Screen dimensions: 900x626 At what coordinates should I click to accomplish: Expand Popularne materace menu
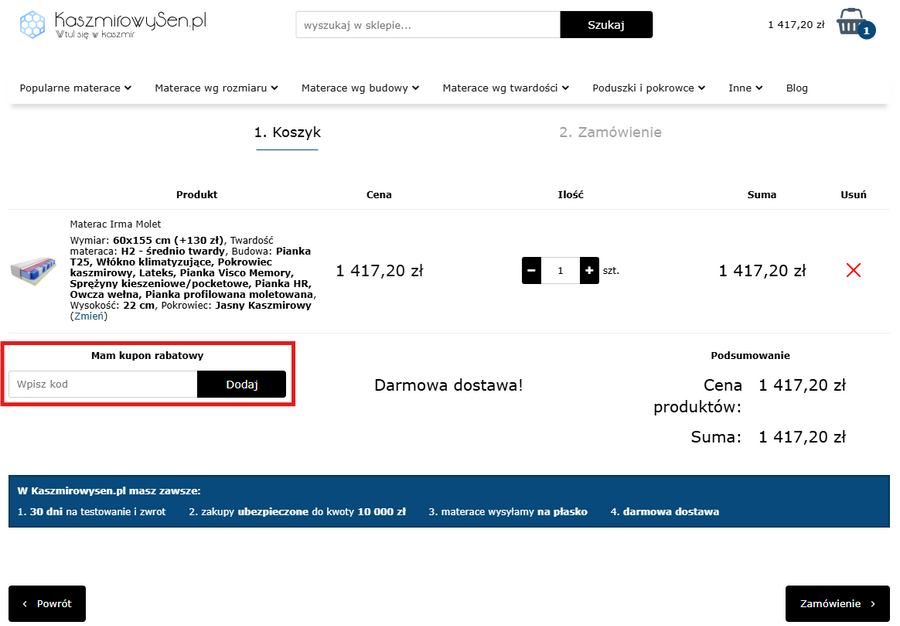point(76,88)
